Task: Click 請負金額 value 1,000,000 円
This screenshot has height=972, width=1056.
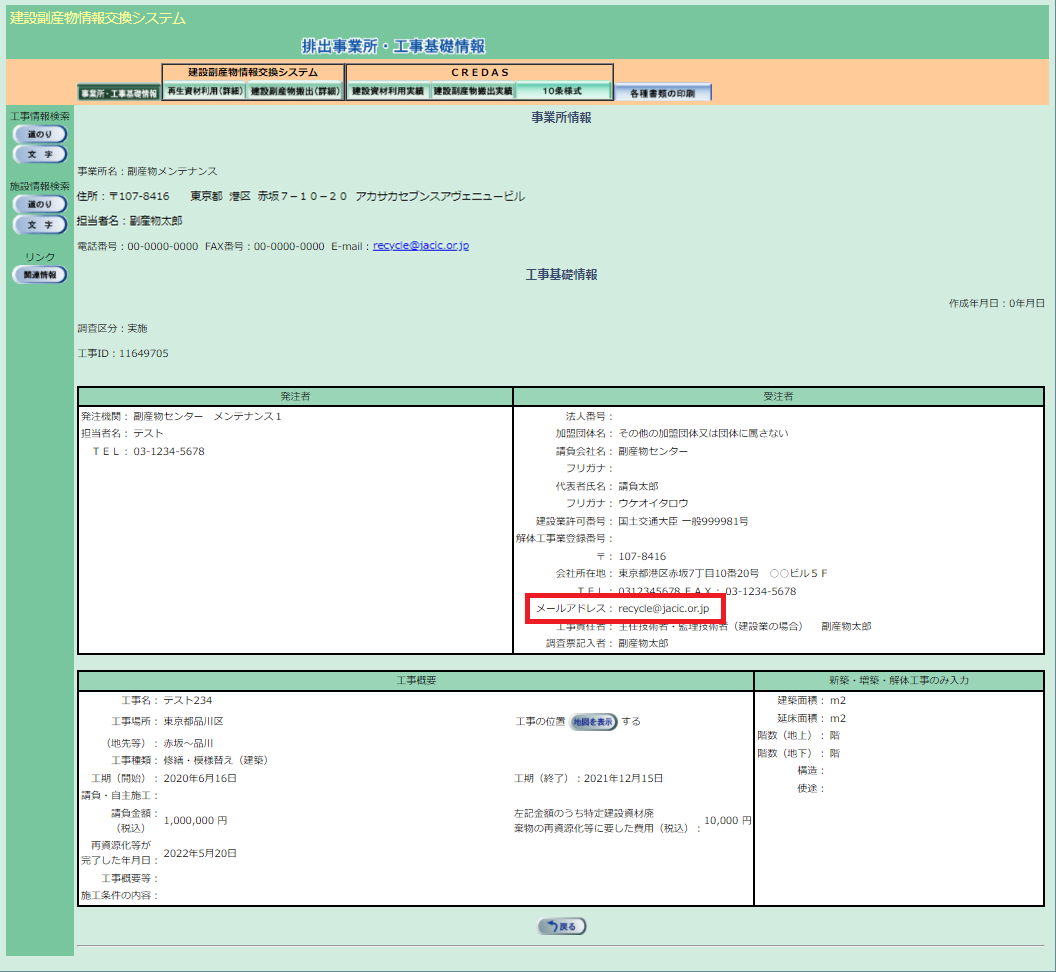Action: [195, 820]
